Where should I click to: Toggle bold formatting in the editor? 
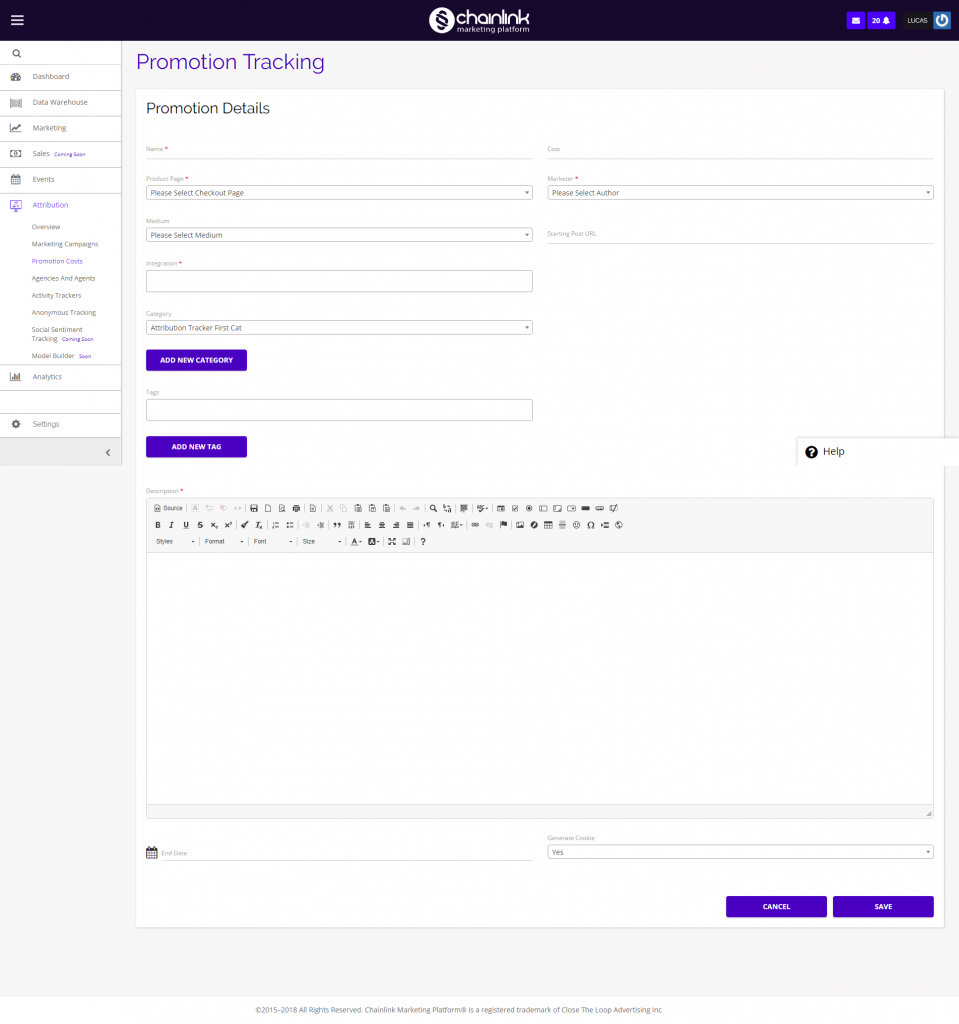tap(156, 524)
